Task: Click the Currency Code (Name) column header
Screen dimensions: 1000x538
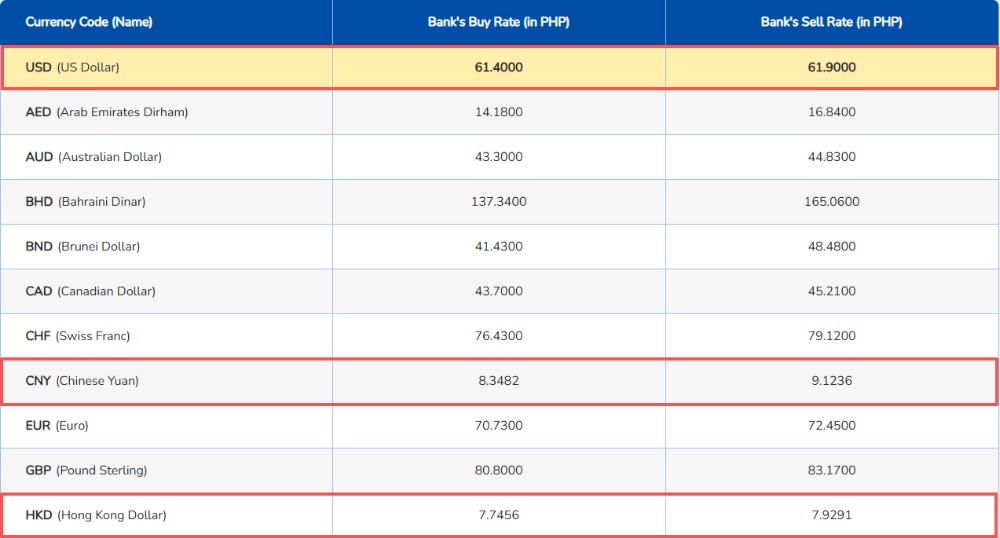Action: pos(89,22)
